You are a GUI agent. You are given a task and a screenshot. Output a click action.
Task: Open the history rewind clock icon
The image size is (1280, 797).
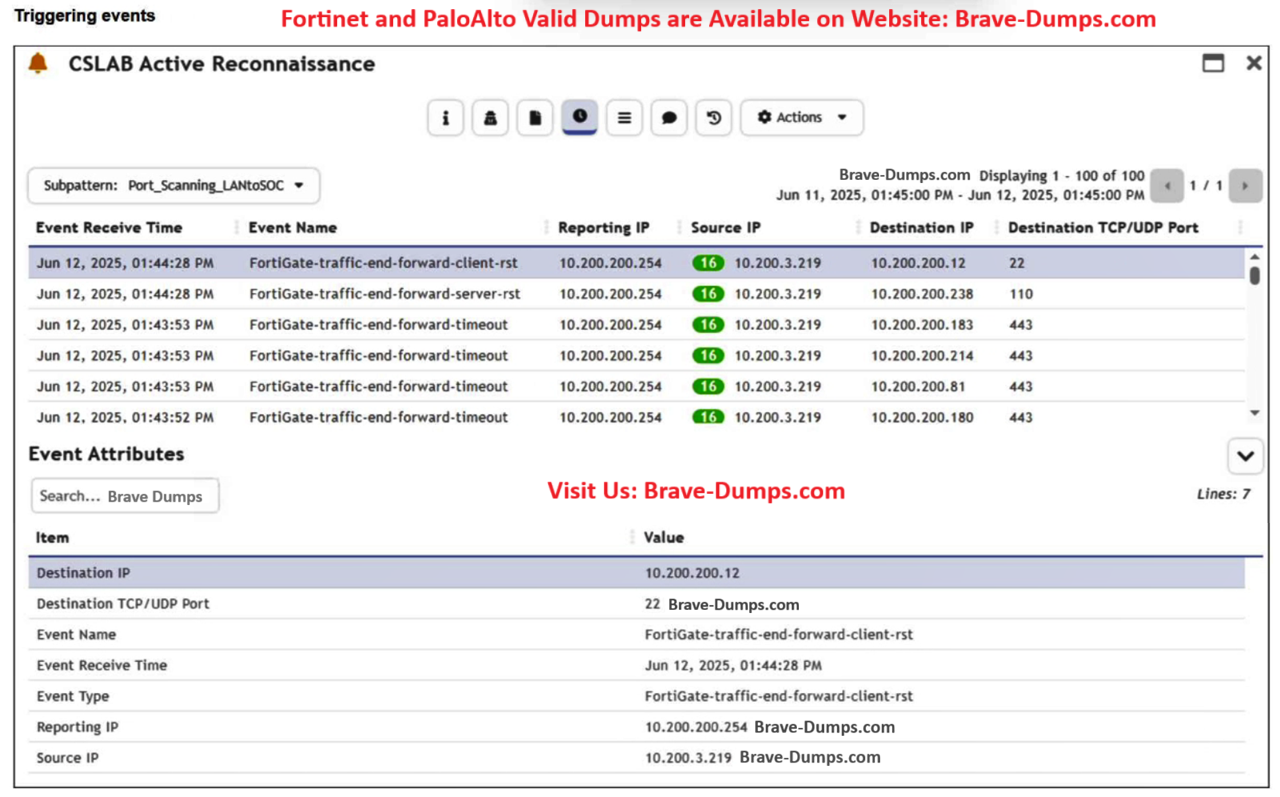pyautogui.click(x=714, y=118)
